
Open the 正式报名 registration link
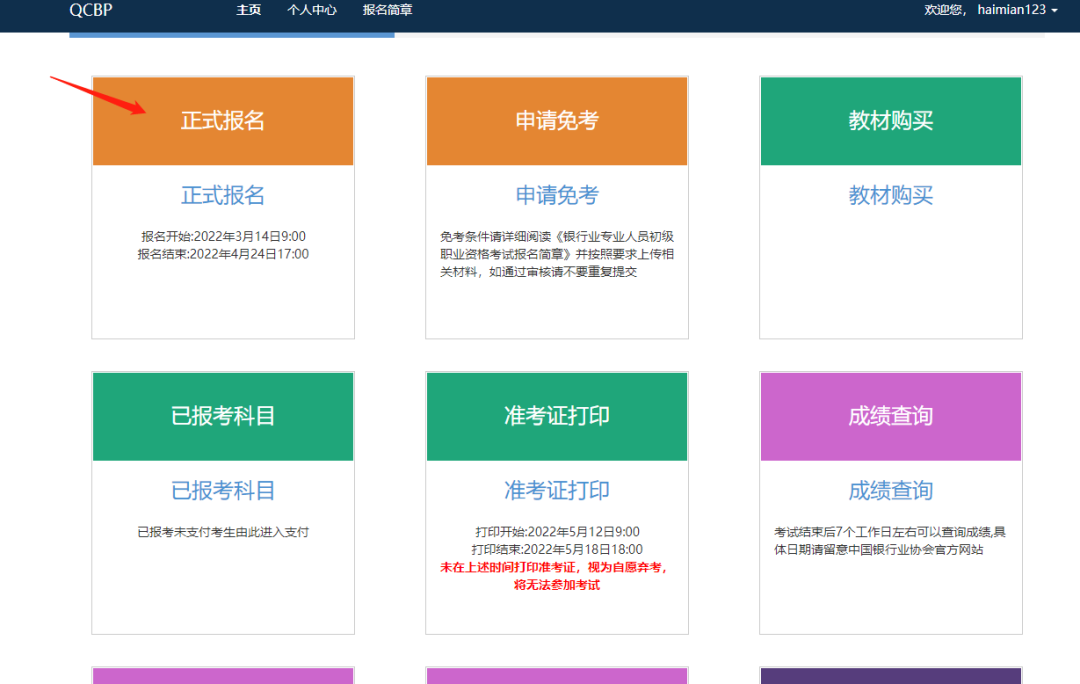tap(222, 195)
